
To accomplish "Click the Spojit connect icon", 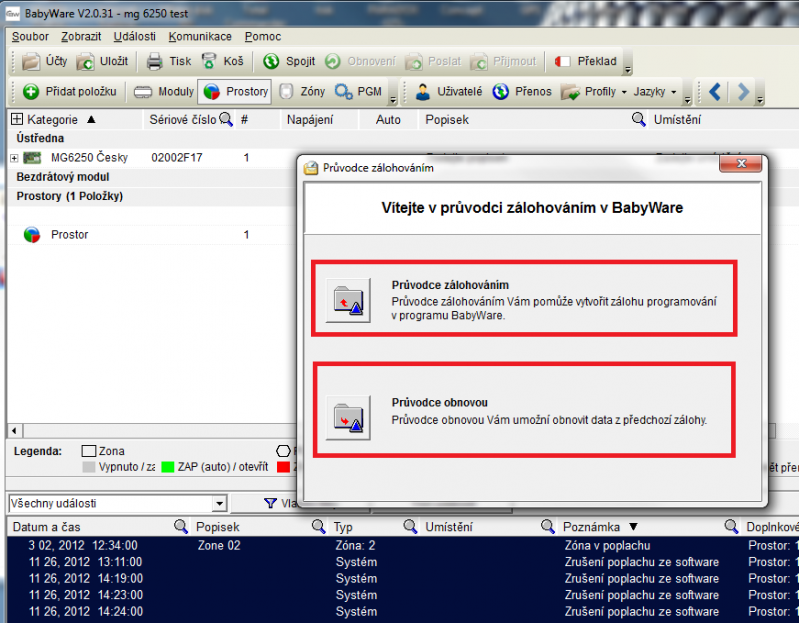I will (x=271, y=61).
